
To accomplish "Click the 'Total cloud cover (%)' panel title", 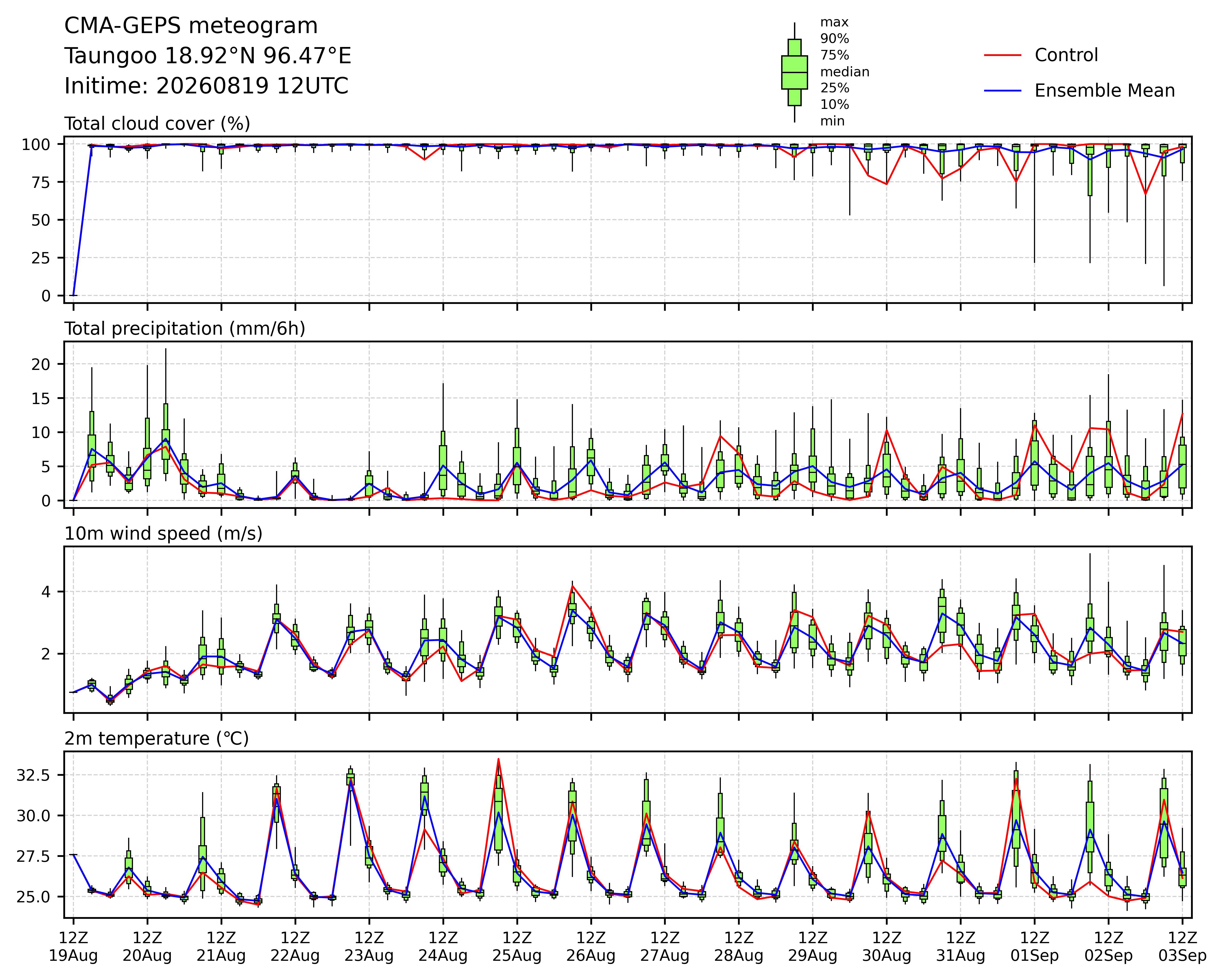I will pos(157,124).
